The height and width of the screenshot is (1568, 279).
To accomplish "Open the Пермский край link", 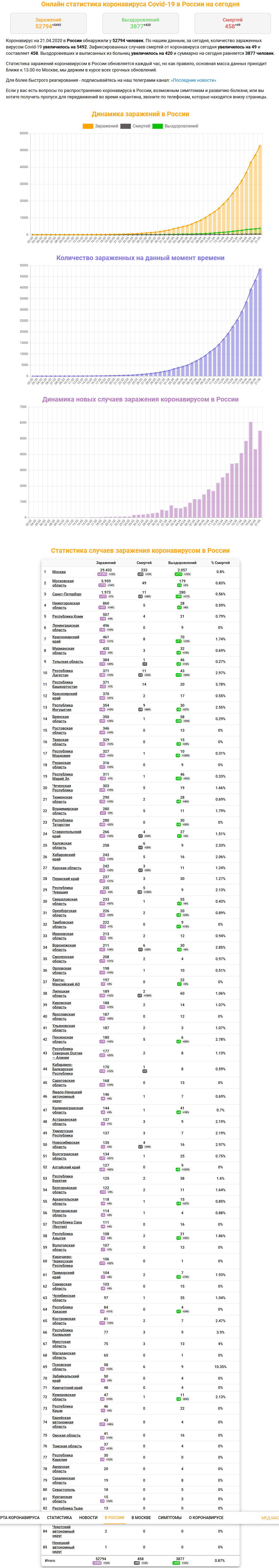I will coord(65,878).
